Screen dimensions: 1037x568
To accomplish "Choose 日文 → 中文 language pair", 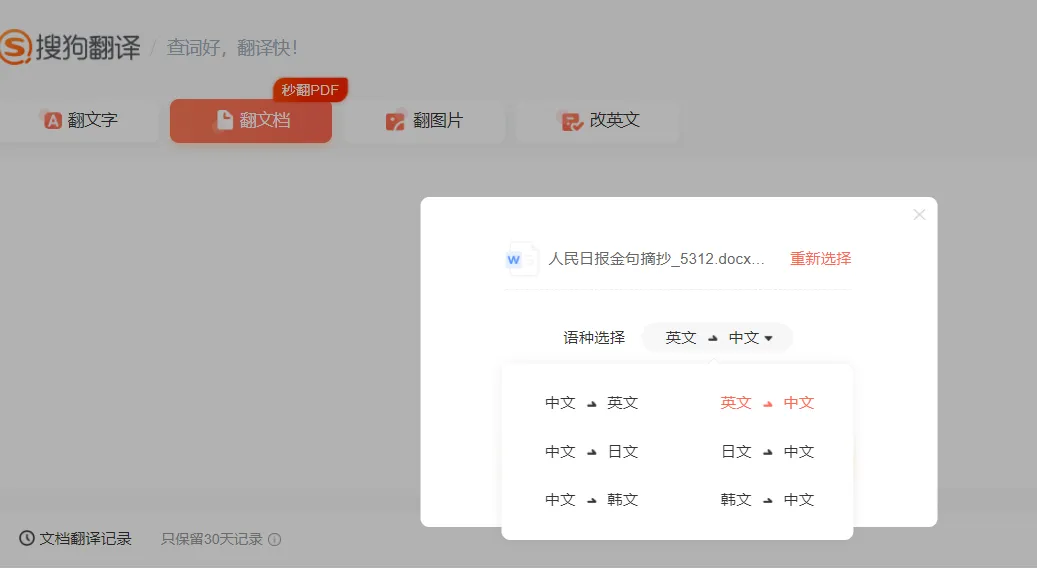I will [767, 452].
